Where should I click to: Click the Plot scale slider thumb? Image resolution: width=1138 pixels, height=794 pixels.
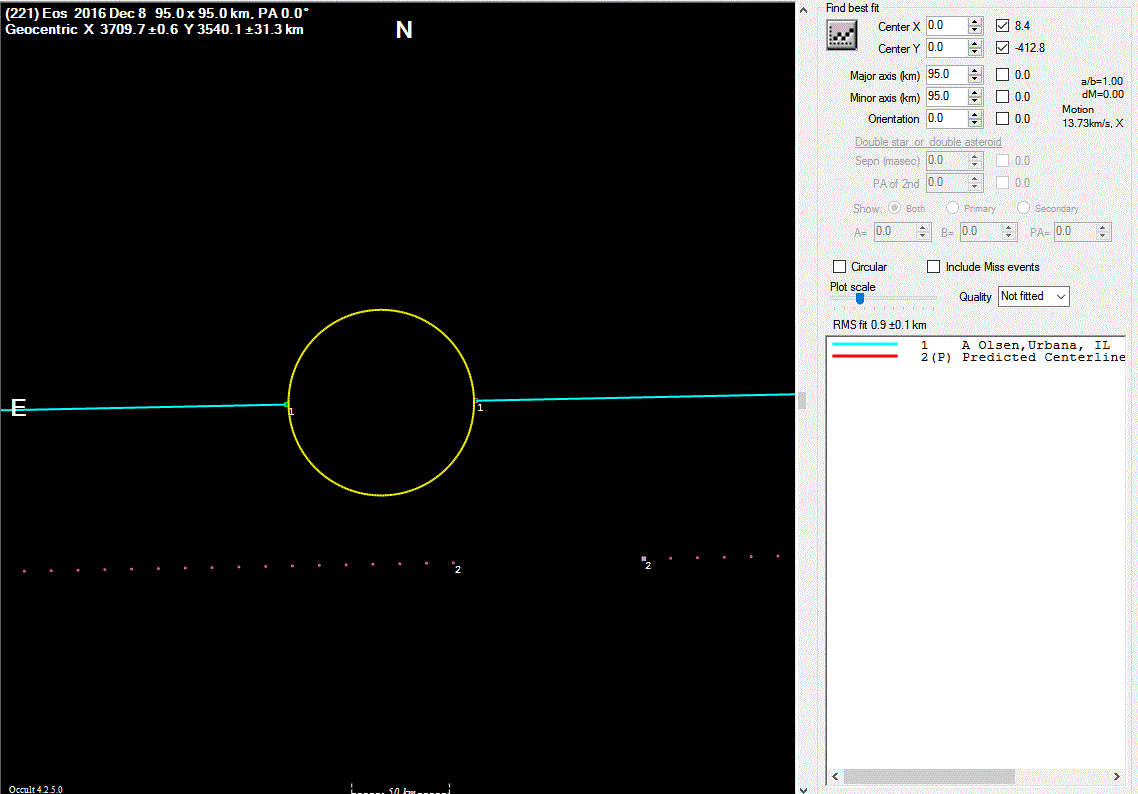click(x=860, y=298)
